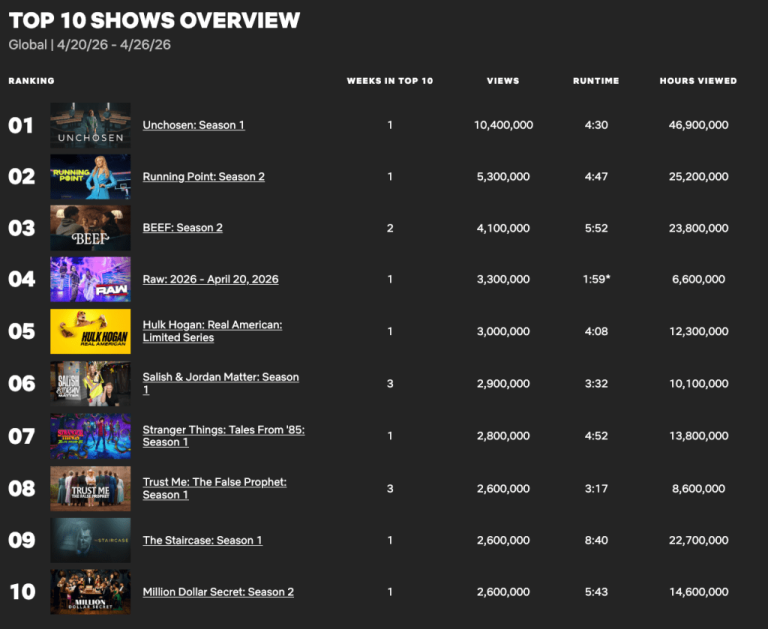Viewport: 768px width, 629px height.
Task: Click weeks in top 10 value for Trust Me
Action: pyautogui.click(x=390, y=488)
